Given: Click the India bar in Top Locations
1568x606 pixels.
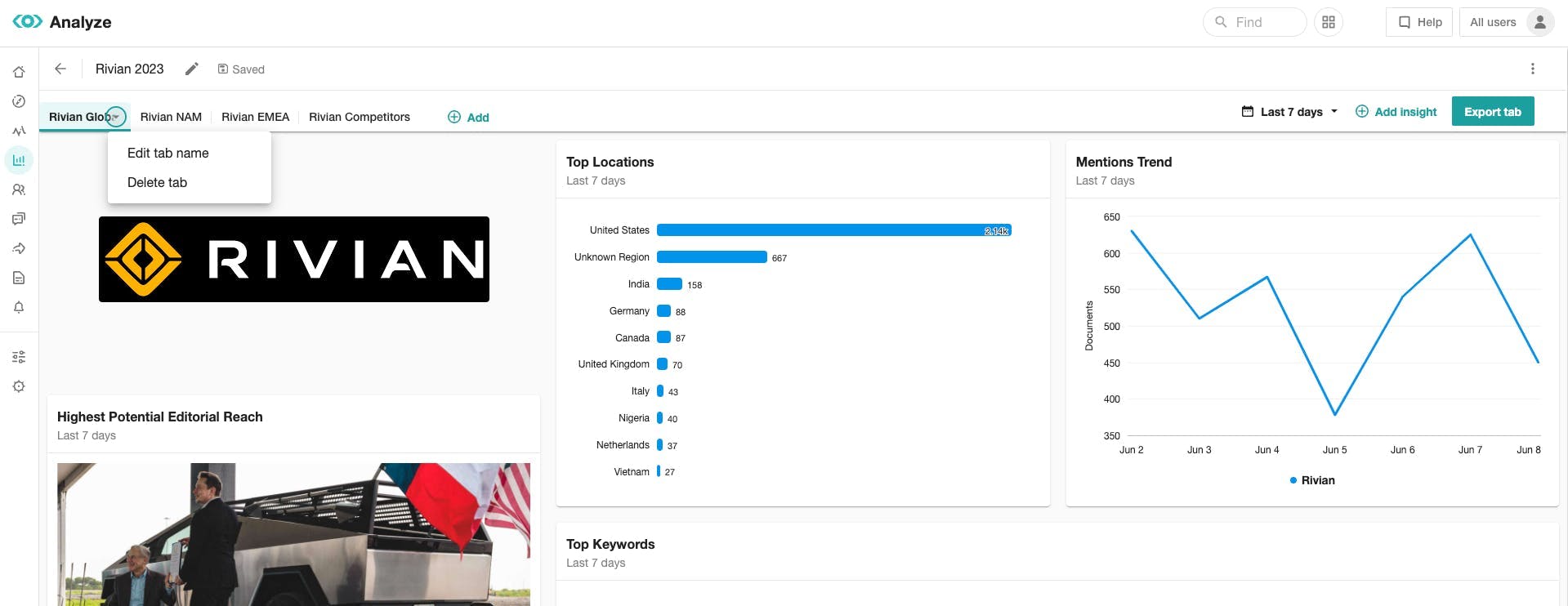Looking at the screenshot, I should (669, 284).
